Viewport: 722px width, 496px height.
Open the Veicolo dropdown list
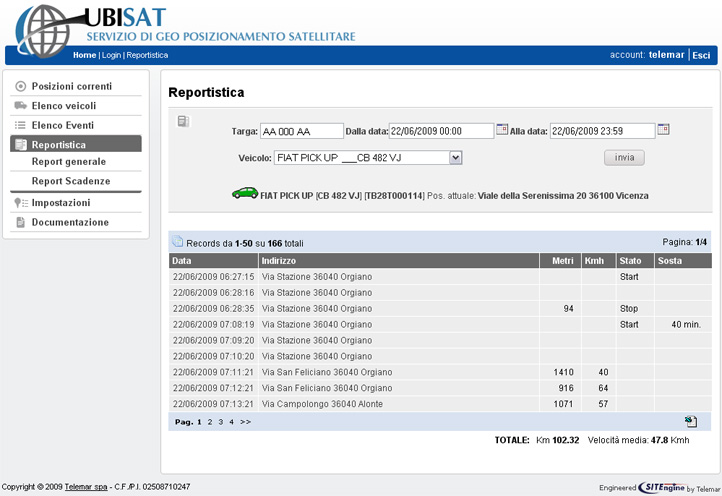455,158
